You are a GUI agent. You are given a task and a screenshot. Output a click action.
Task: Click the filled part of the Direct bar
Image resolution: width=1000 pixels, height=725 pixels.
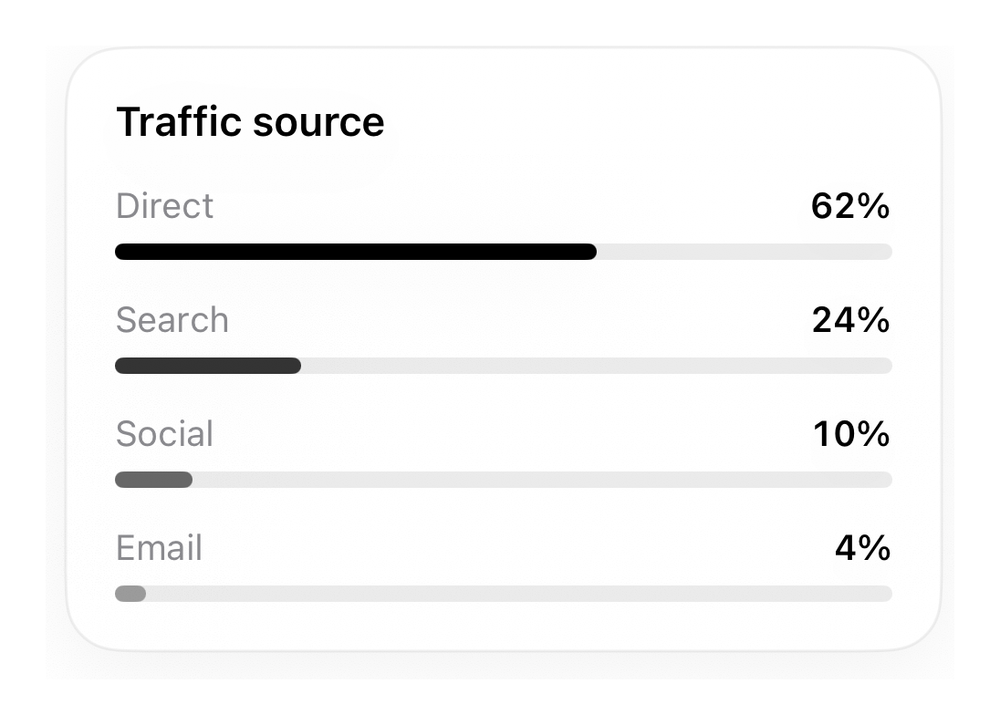pos(356,251)
